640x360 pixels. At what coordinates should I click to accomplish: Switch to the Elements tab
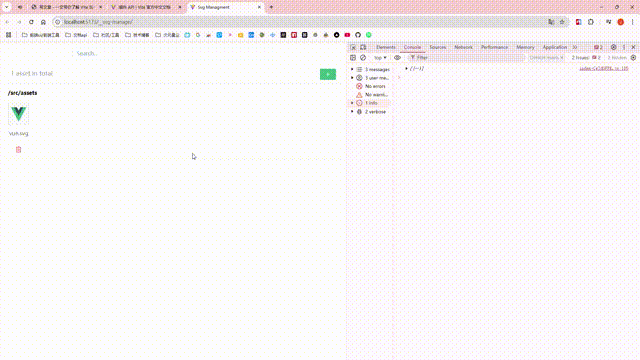point(385,47)
